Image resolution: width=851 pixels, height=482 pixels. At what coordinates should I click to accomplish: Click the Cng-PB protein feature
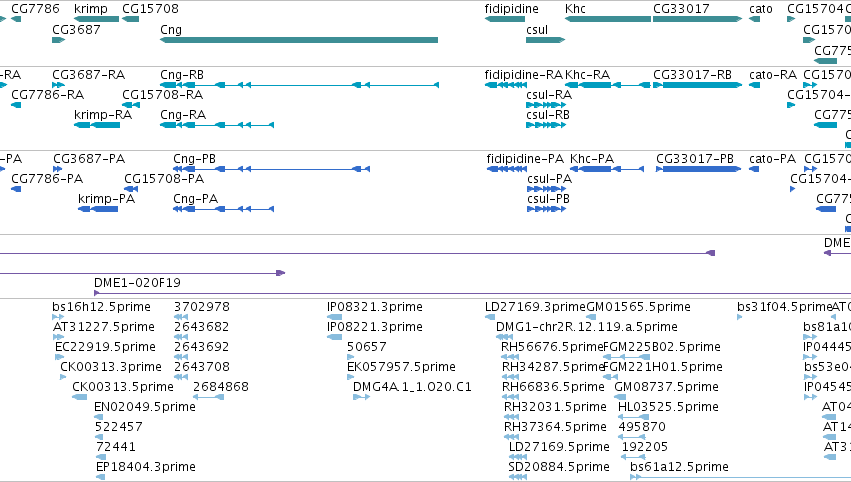point(271,169)
